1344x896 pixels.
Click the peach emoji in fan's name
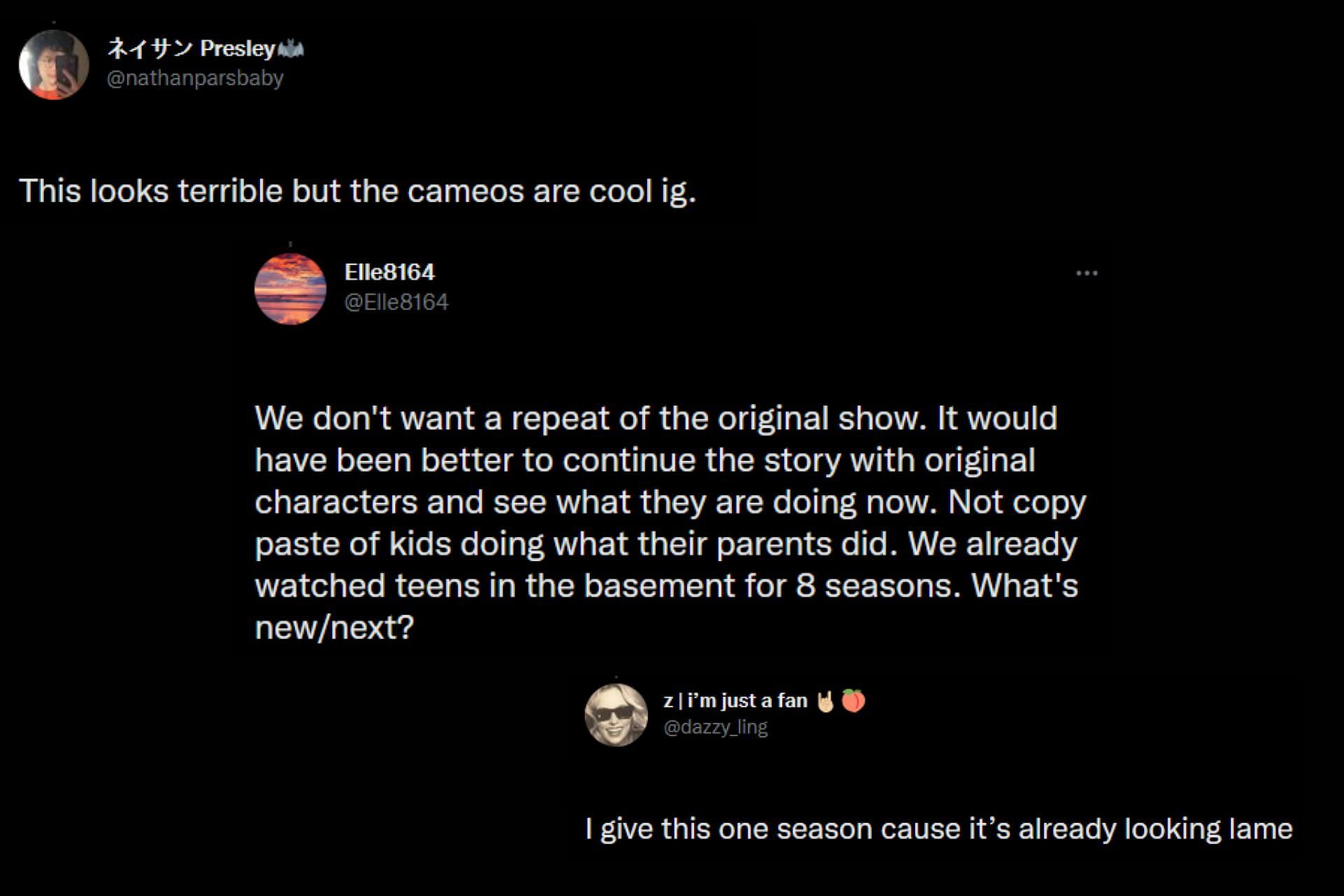tap(853, 701)
